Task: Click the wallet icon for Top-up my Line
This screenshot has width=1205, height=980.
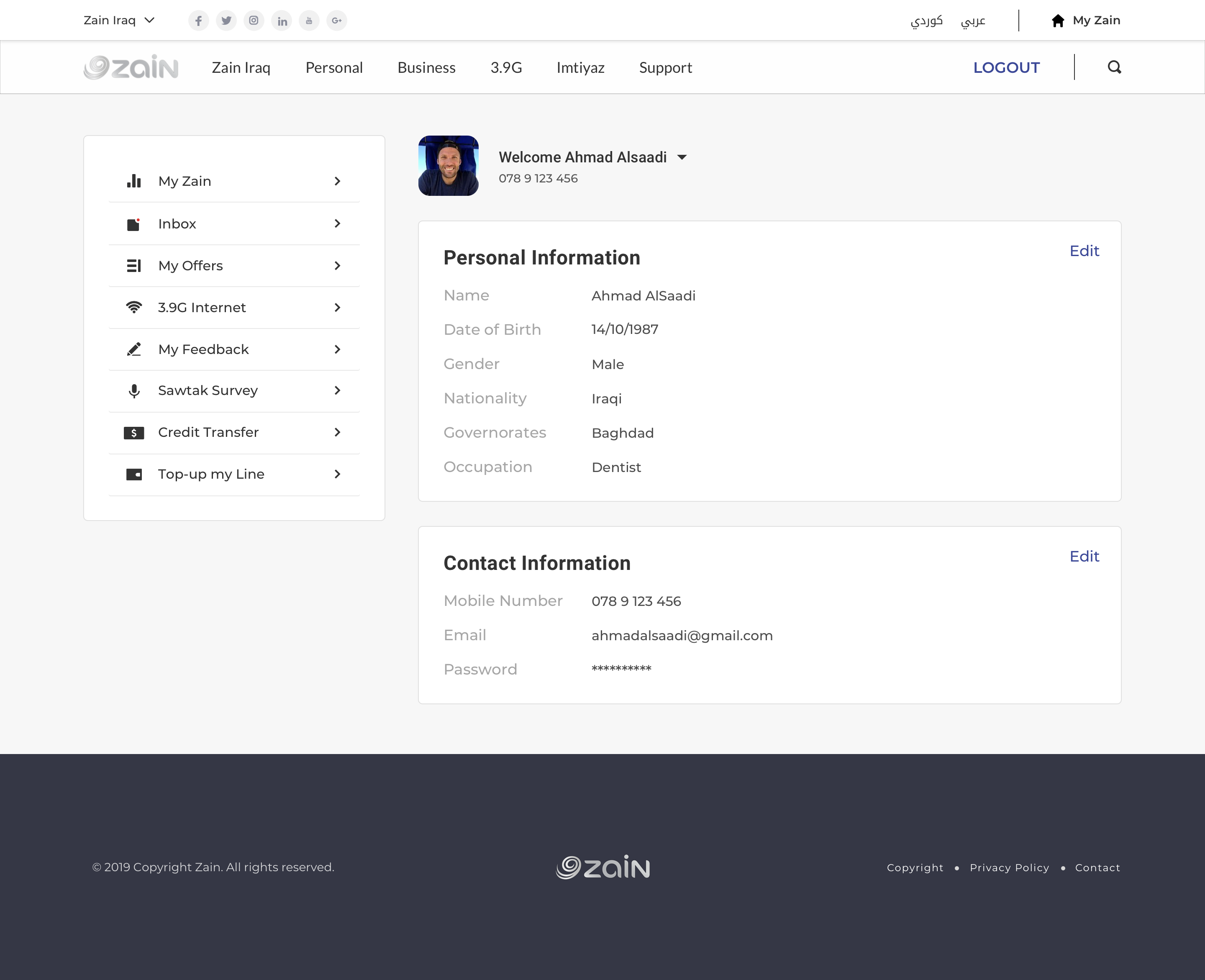Action: coord(134,474)
